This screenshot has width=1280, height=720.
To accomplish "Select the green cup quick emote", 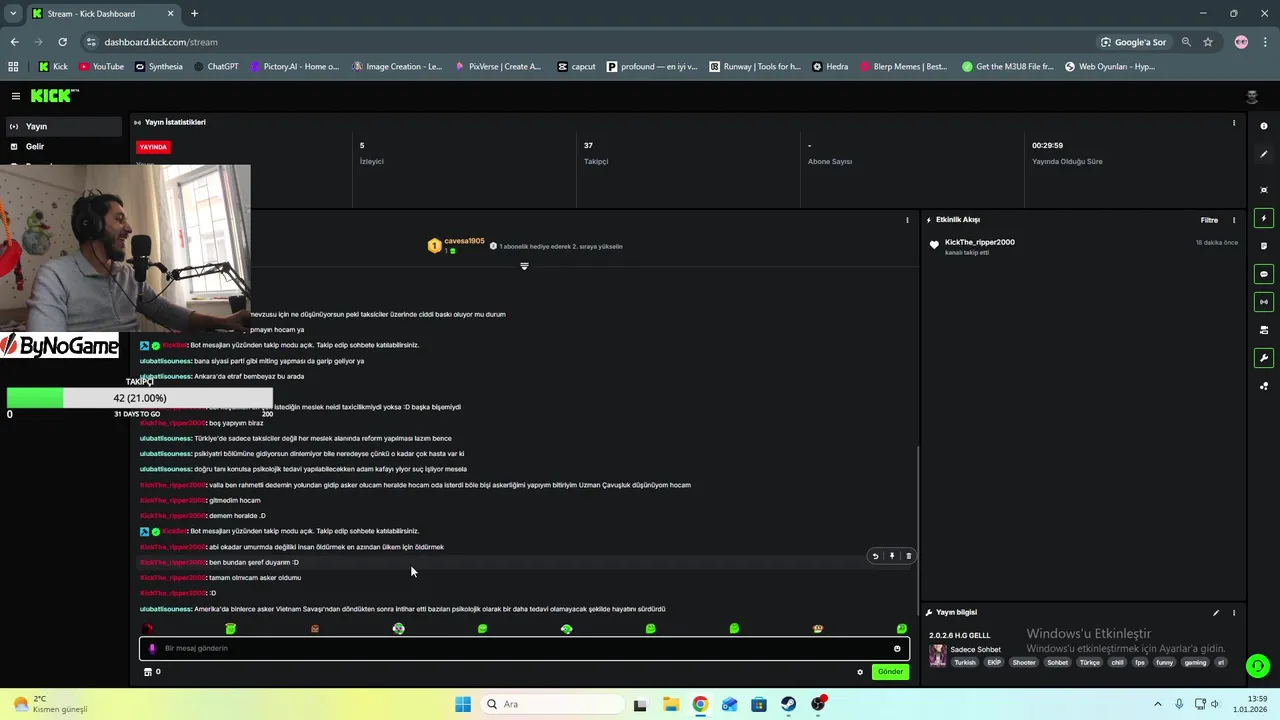I will [x=231, y=629].
